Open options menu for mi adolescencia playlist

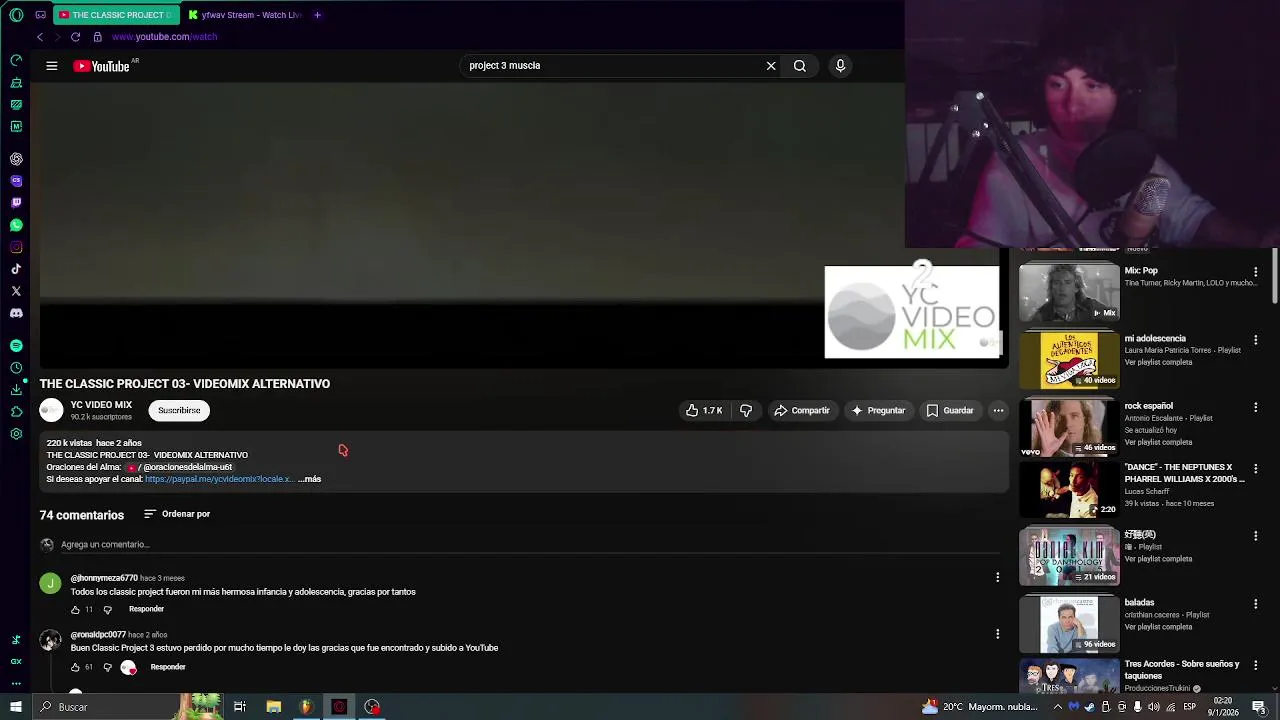pos(1256,340)
